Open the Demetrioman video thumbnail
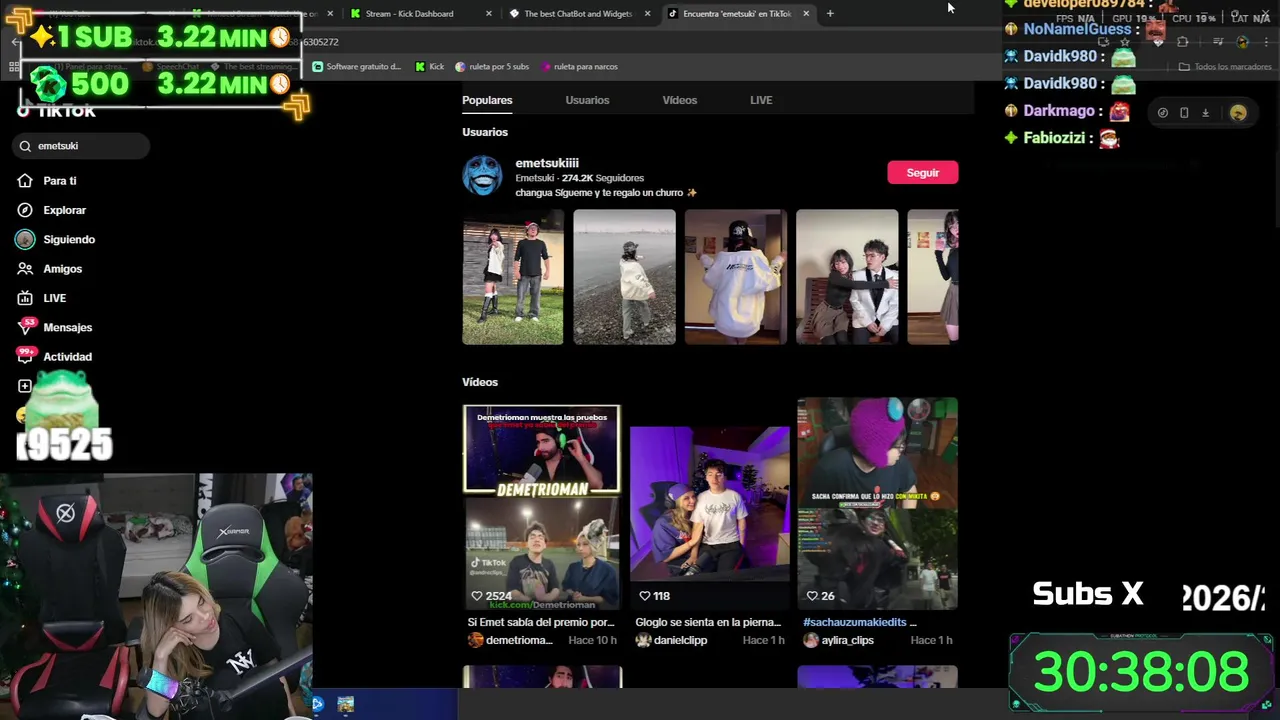 point(542,506)
